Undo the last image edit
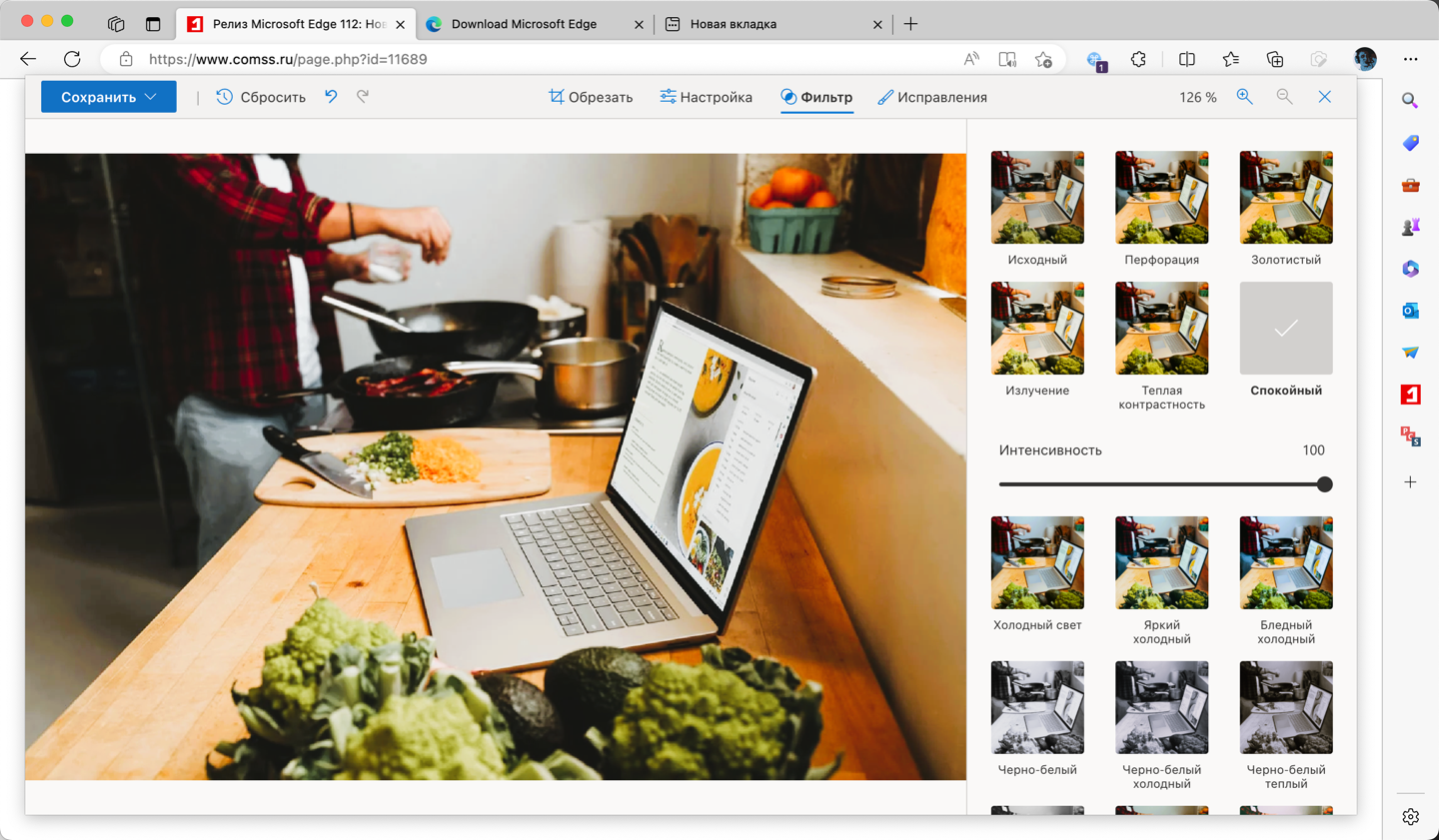This screenshot has width=1439, height=840. point(331,97)
